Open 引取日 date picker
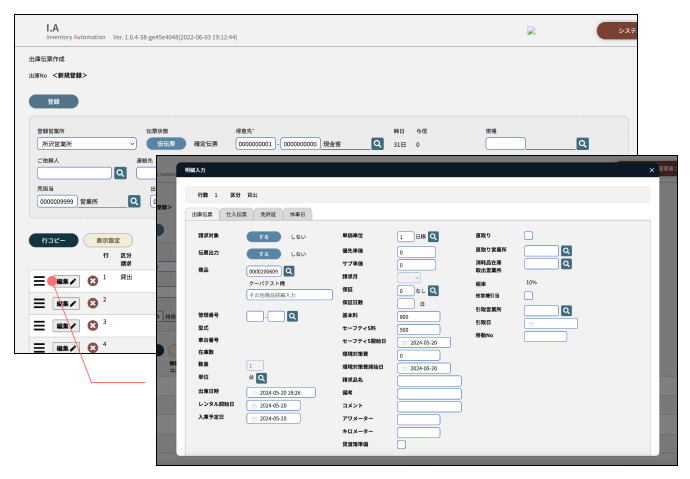 tap(551, 324)
